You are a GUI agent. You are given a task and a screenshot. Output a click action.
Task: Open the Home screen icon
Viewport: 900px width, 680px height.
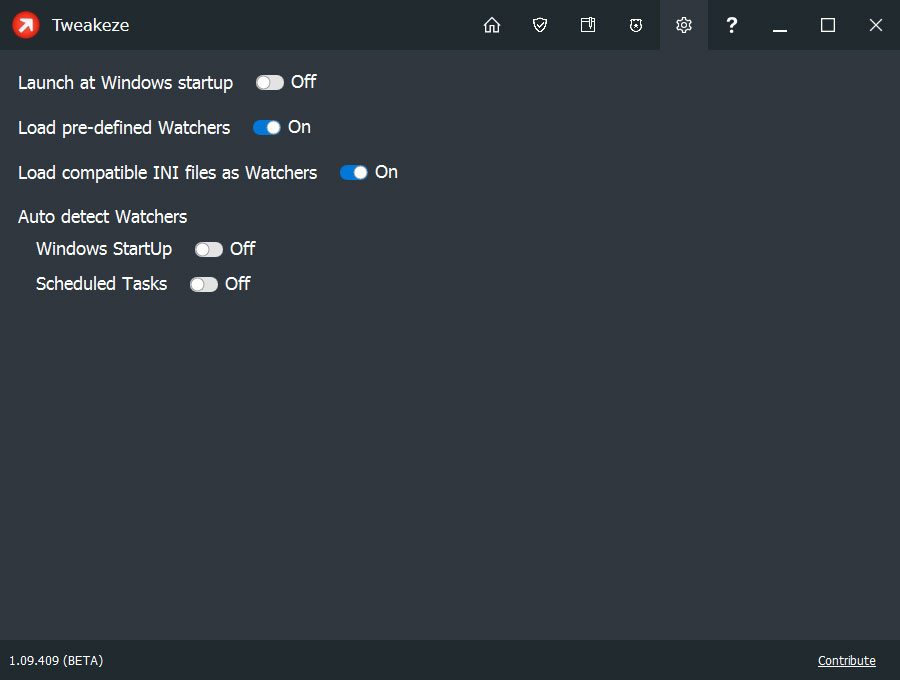click(x=492, y=25)
